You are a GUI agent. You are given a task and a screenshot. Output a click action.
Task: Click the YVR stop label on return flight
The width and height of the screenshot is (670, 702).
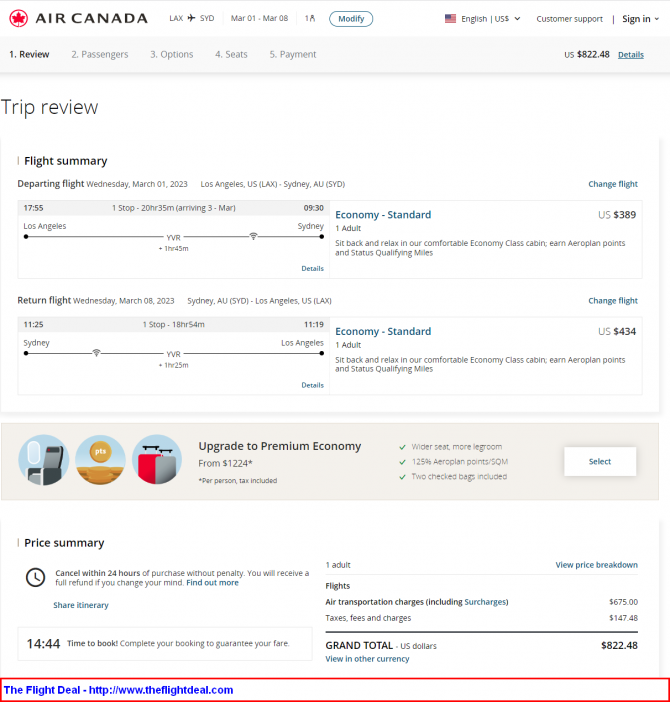point(174,354)
